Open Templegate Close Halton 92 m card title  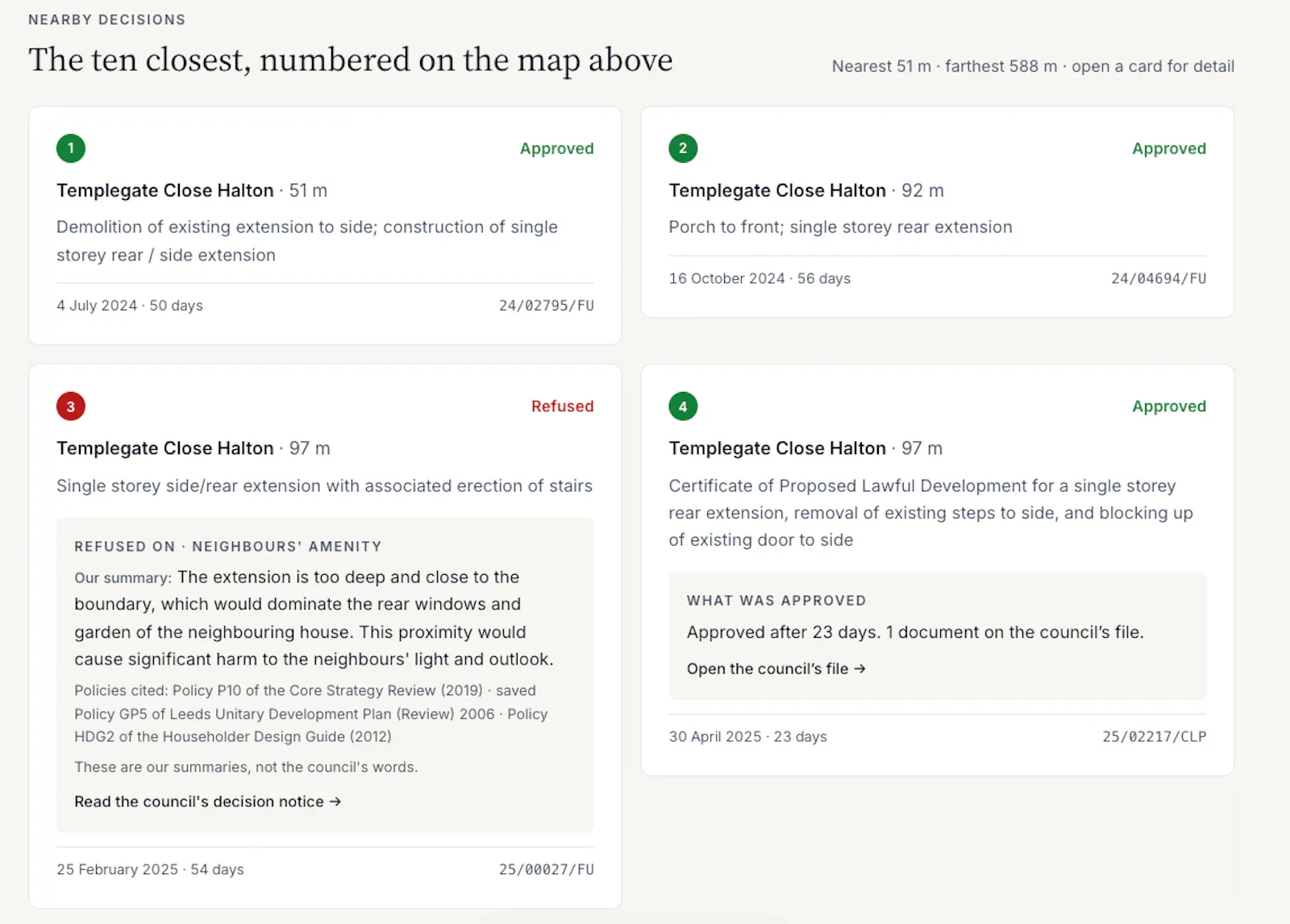pos(805,190)
